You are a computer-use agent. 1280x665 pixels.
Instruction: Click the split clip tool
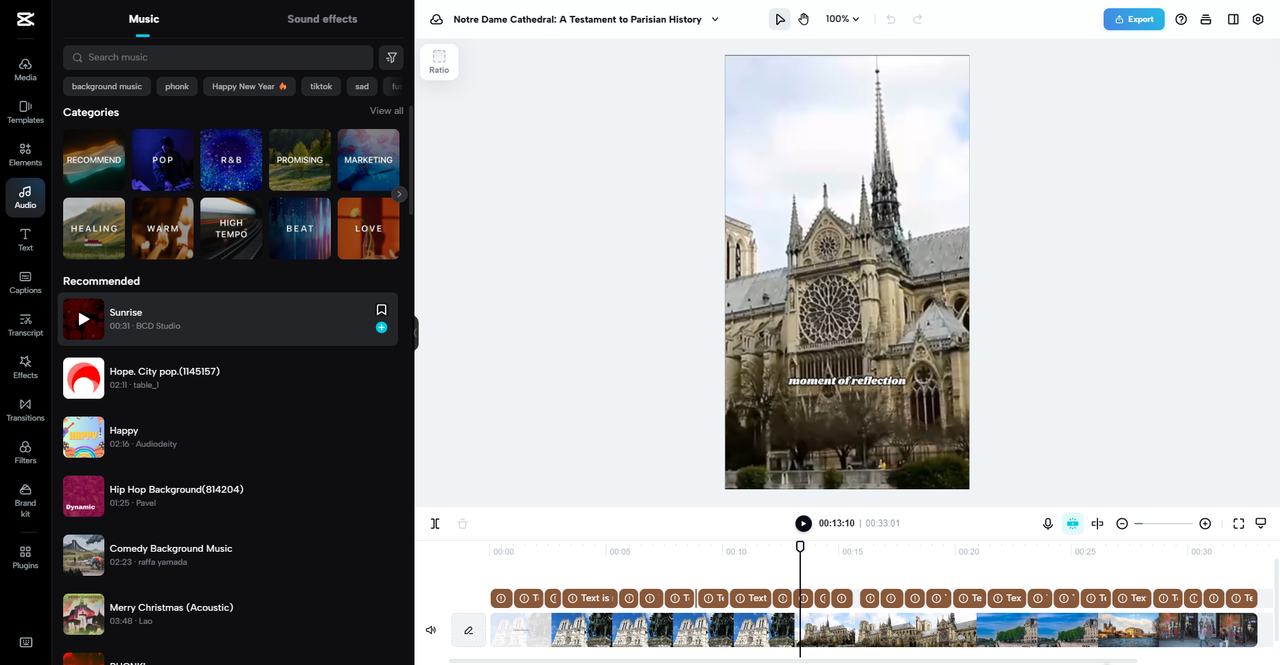coord(435,523)
